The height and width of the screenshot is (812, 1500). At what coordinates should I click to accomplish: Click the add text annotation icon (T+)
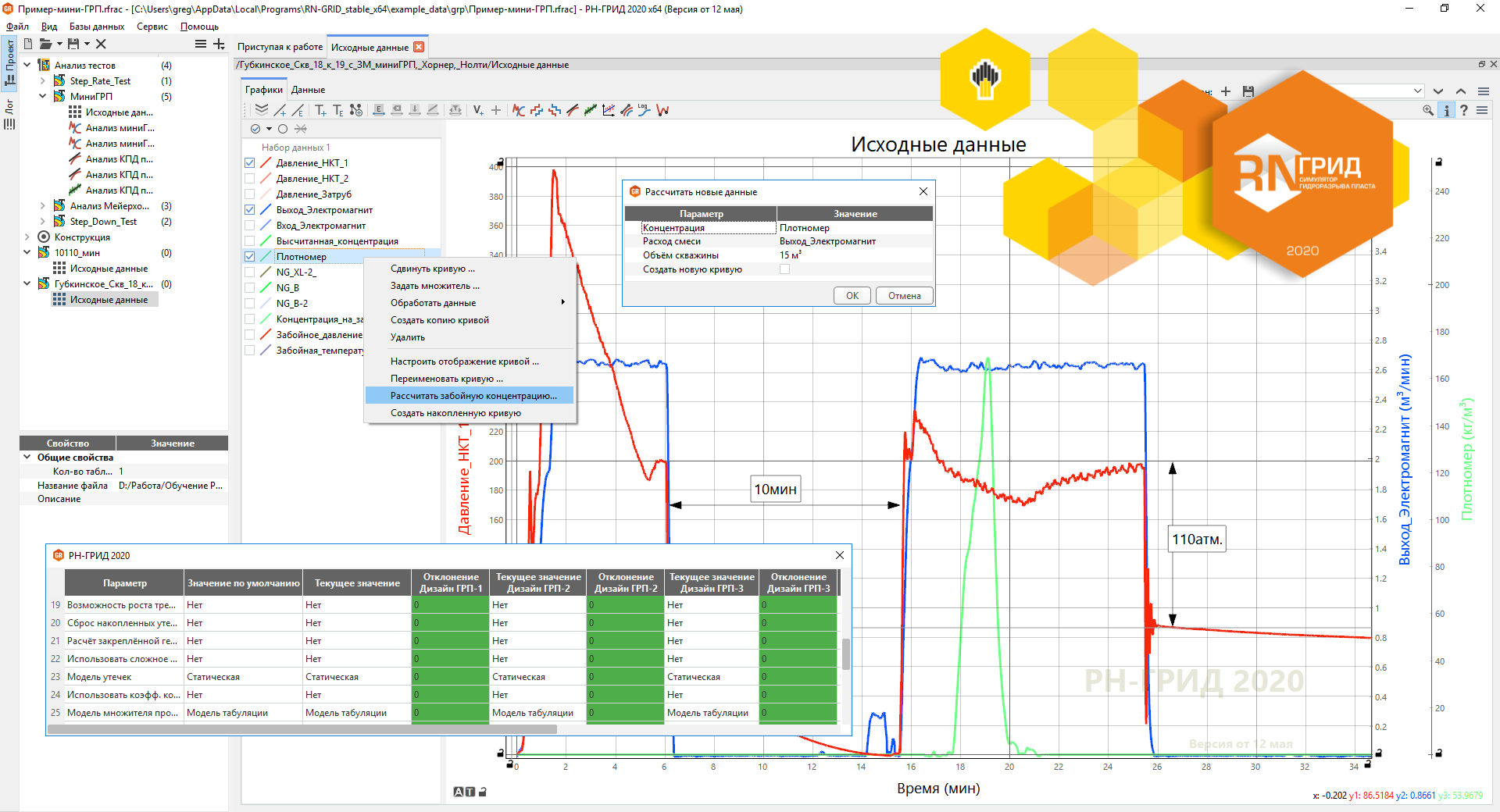tap(321, 110)
